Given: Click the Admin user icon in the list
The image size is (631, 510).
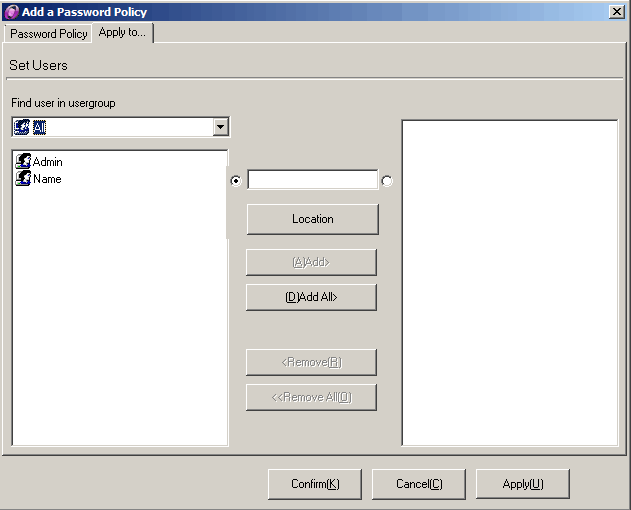Looking at the screenshot, I should [23, 161].
